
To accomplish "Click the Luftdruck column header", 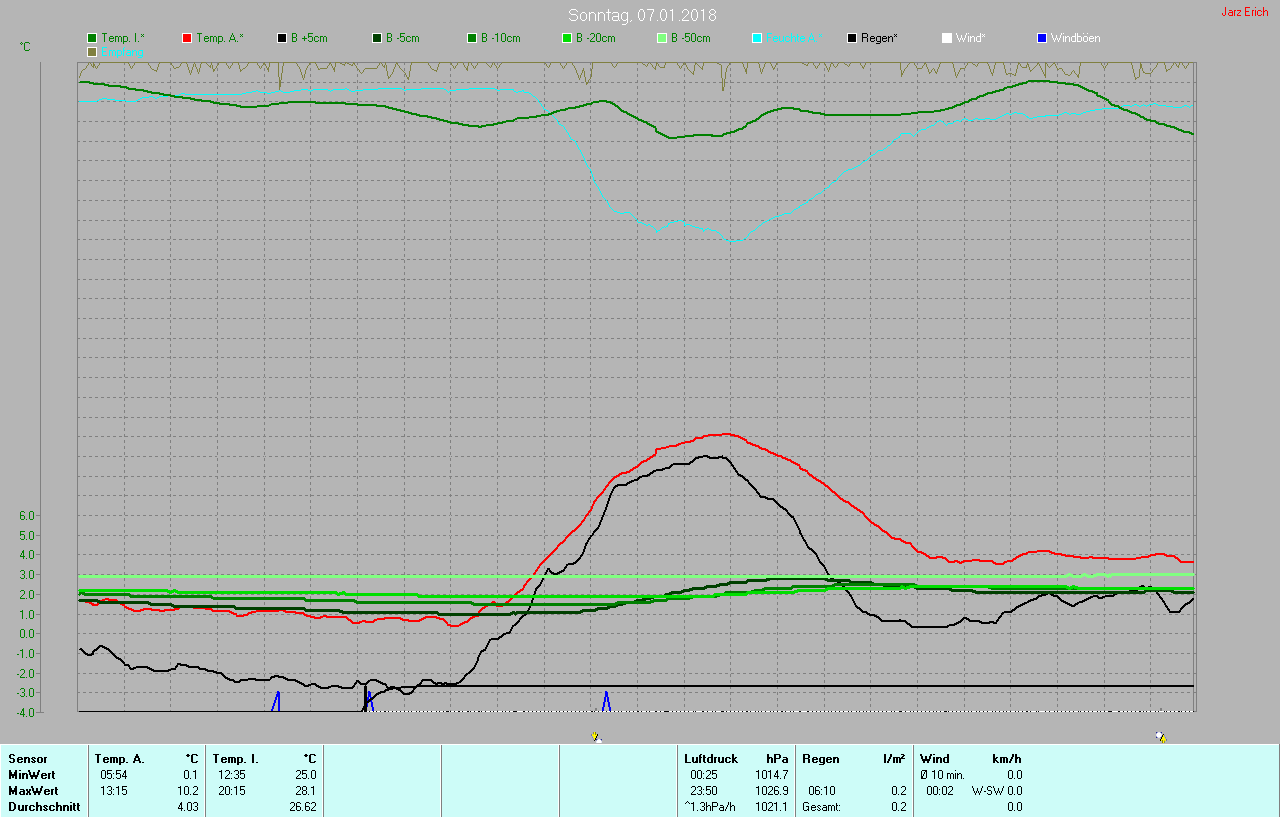I will point(710,759).
